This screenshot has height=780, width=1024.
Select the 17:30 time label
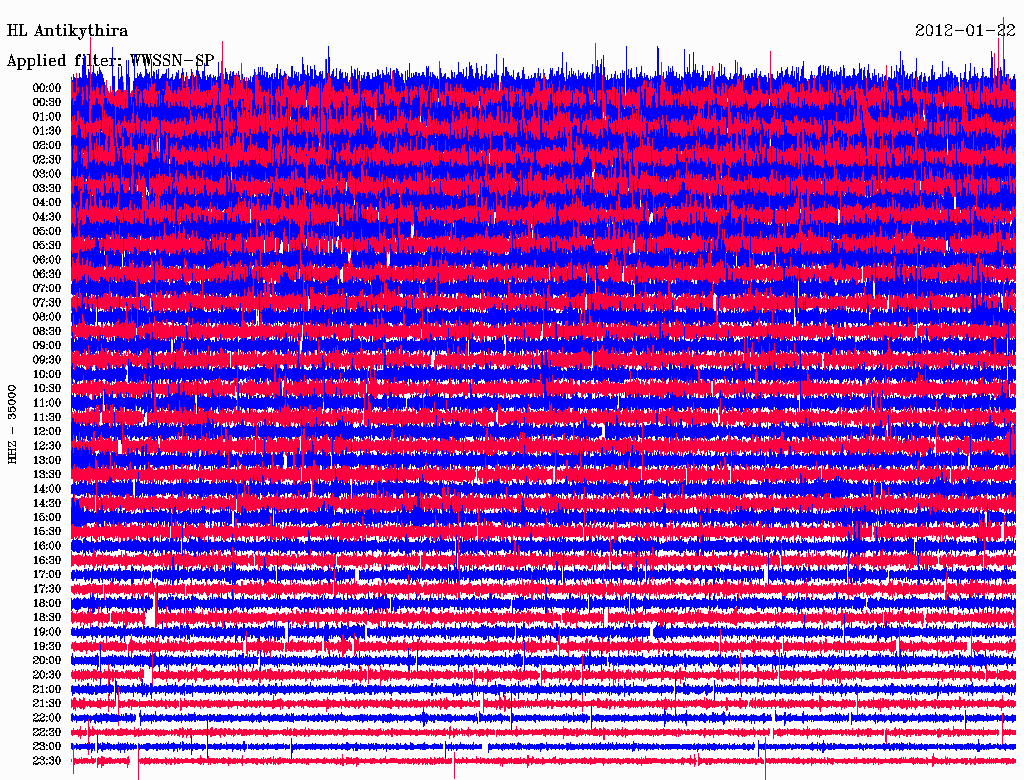(x=47, y=589)
